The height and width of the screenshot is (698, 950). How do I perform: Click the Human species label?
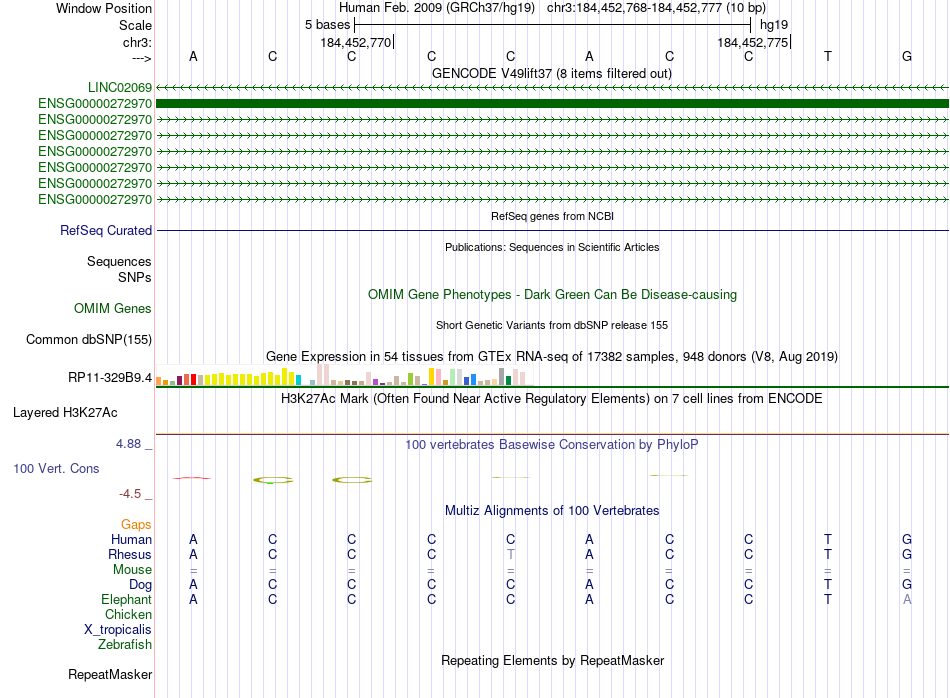point(131,539)
